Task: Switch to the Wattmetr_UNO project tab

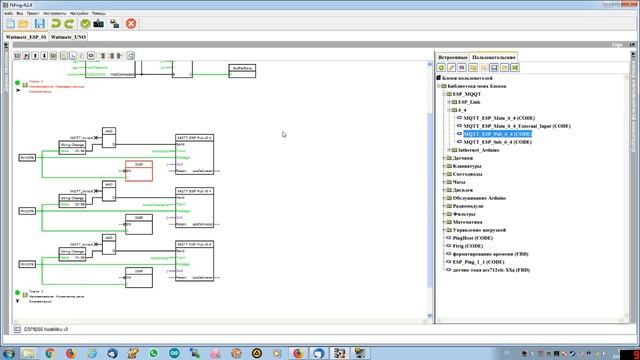Action: pyautogui.click(x=68, y=37)
